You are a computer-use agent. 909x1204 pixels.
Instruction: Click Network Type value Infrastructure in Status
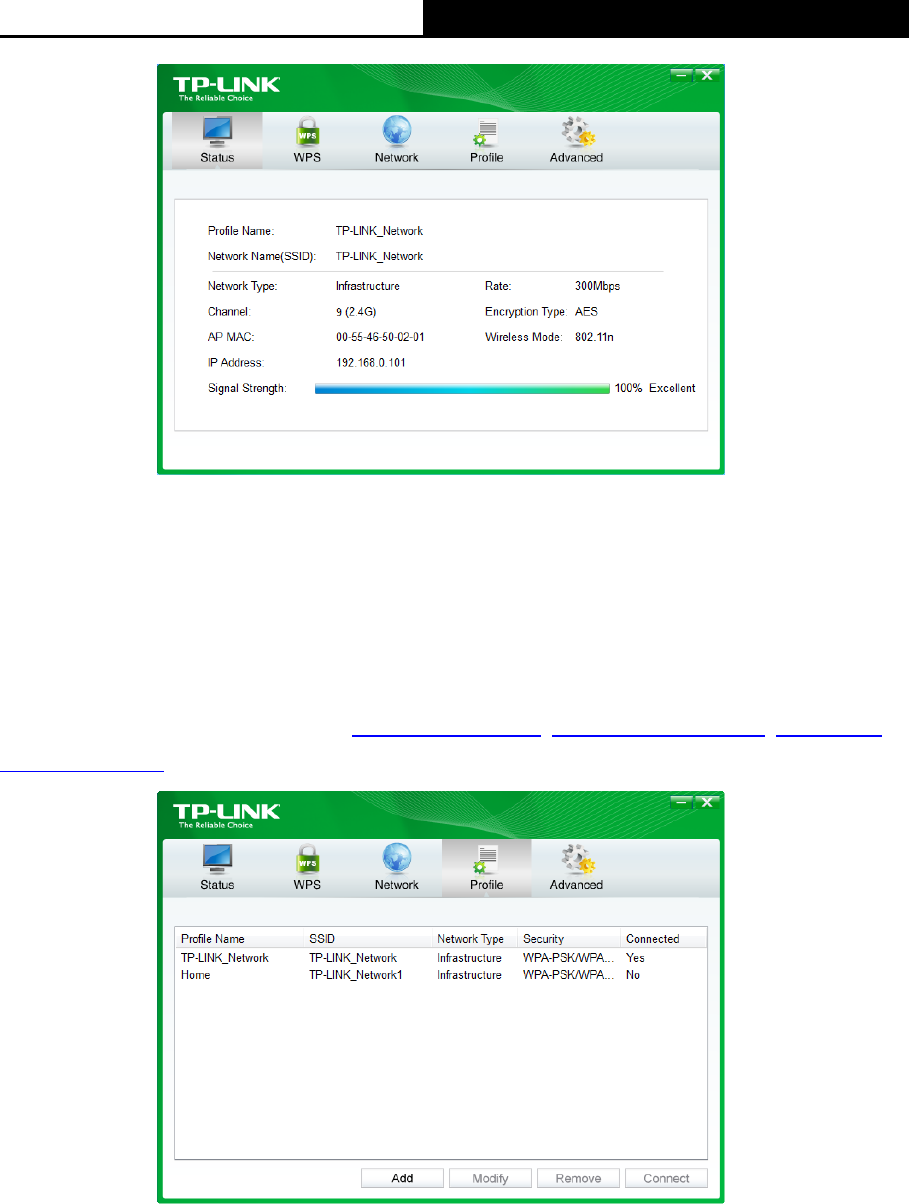368,286
